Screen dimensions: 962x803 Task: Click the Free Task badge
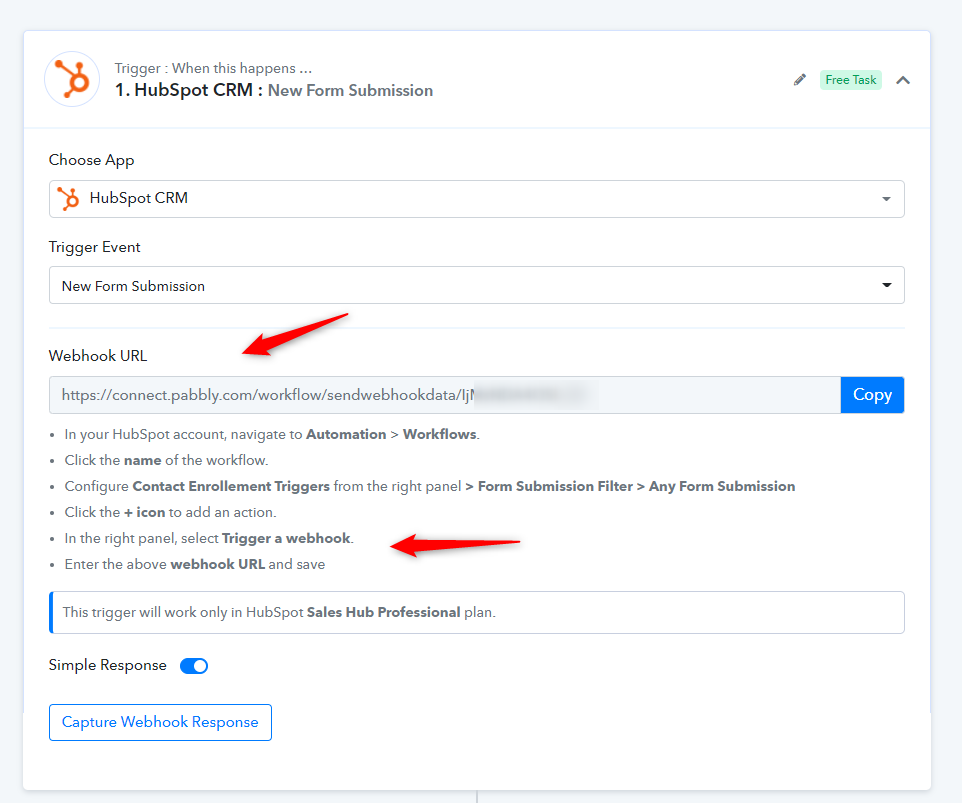pyautogui.click(x=850, y=80)
